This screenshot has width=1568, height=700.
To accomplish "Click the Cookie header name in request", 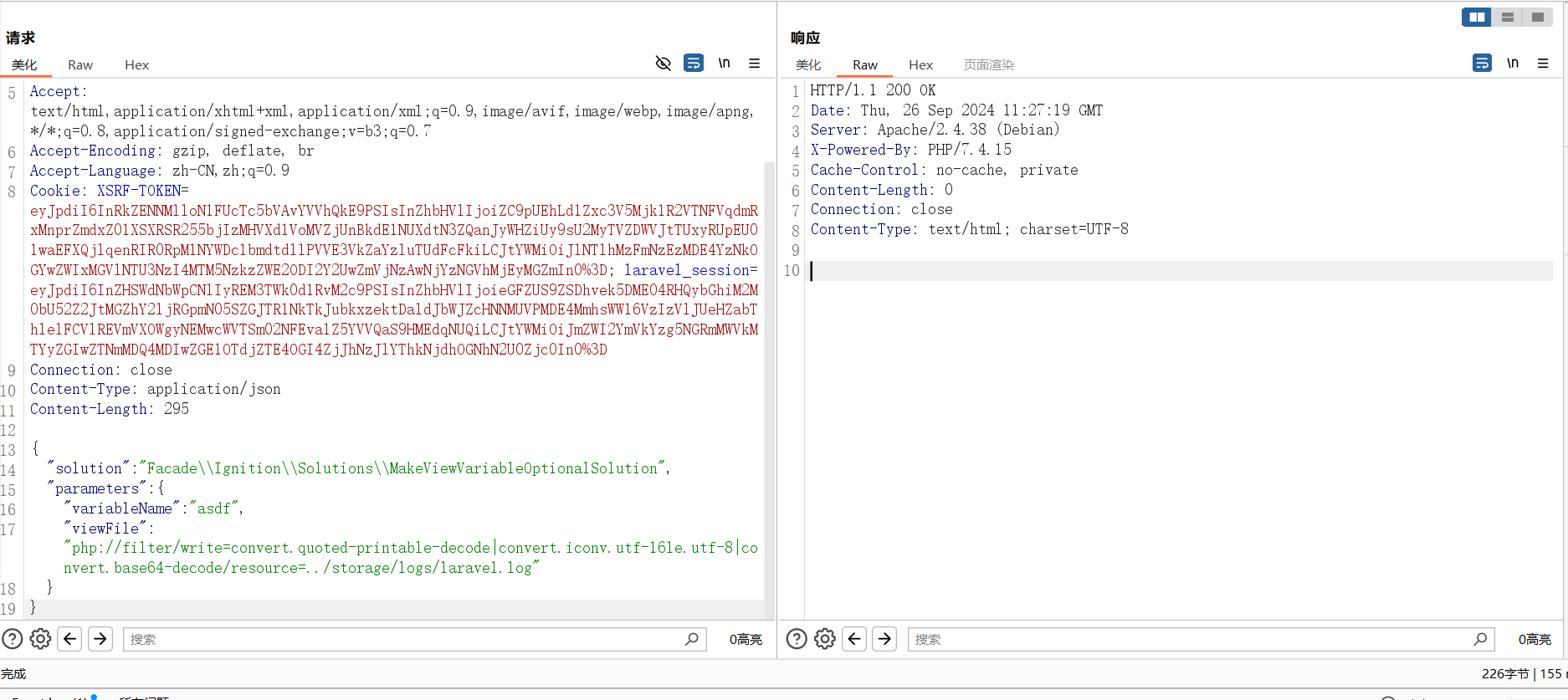I will point(55,191).
